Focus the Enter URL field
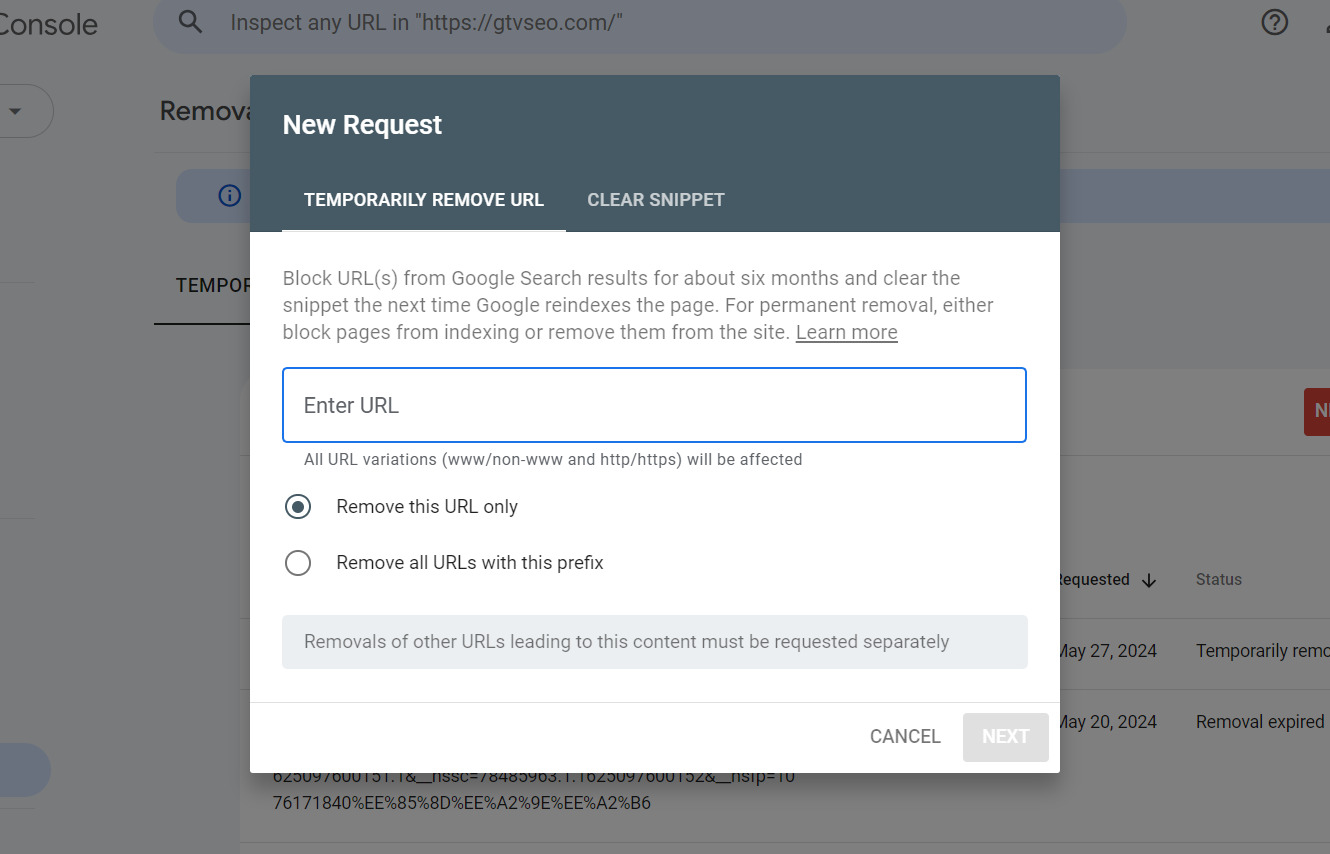 pyautogui.click(x=654, y=405)
